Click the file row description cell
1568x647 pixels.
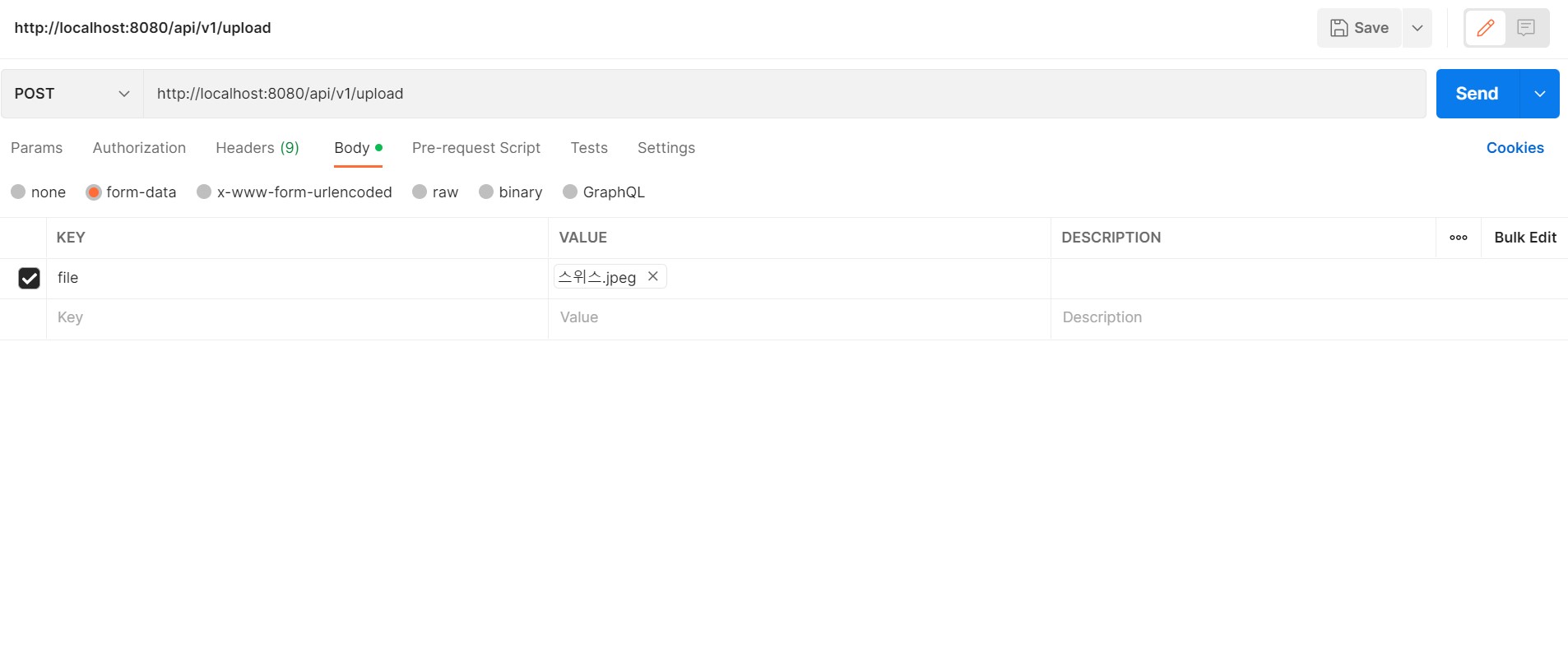pyautogui.click(x=1309, y=279)
